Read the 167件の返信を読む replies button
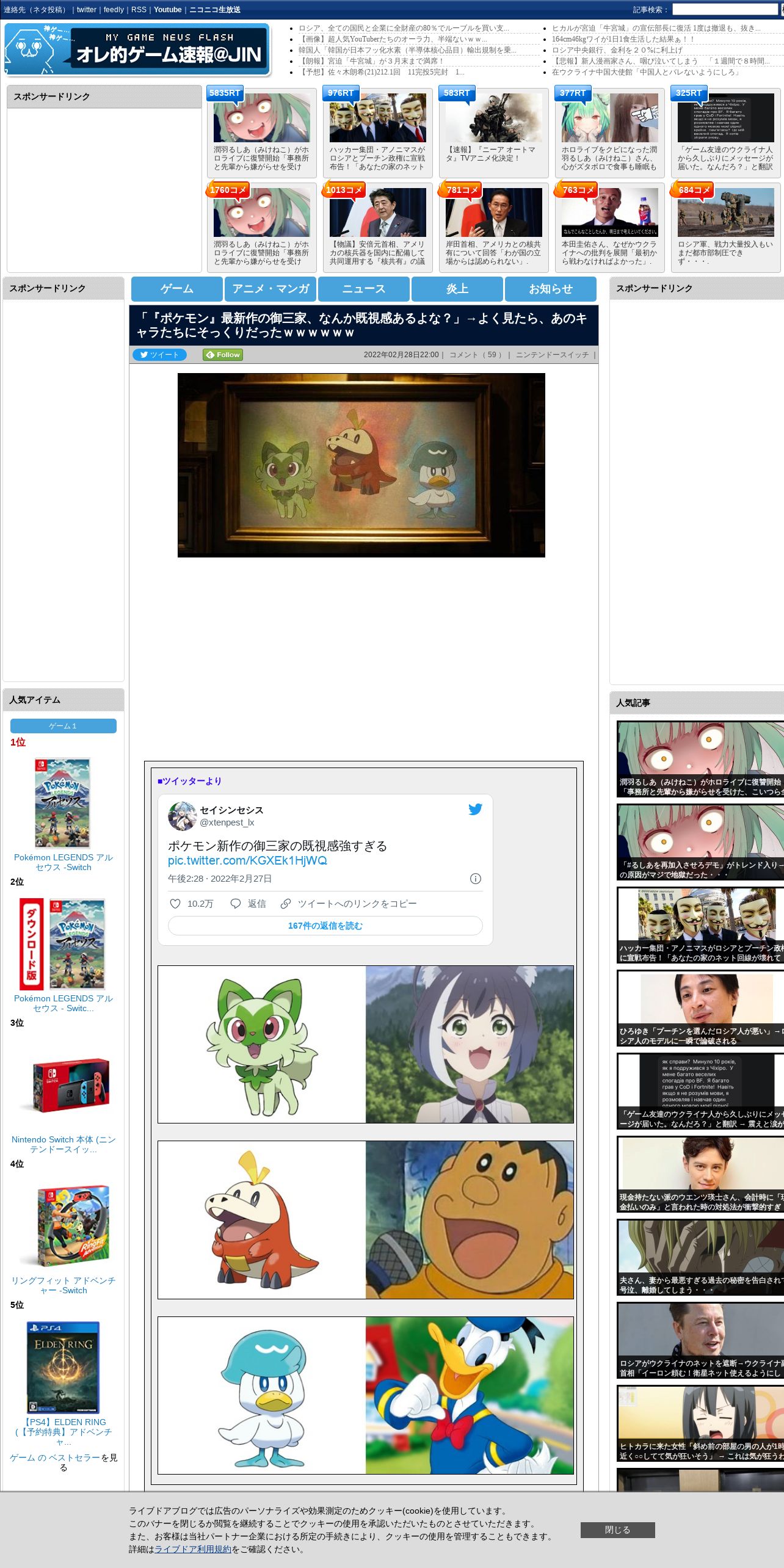784x1568 pixels. pos(325,926)
